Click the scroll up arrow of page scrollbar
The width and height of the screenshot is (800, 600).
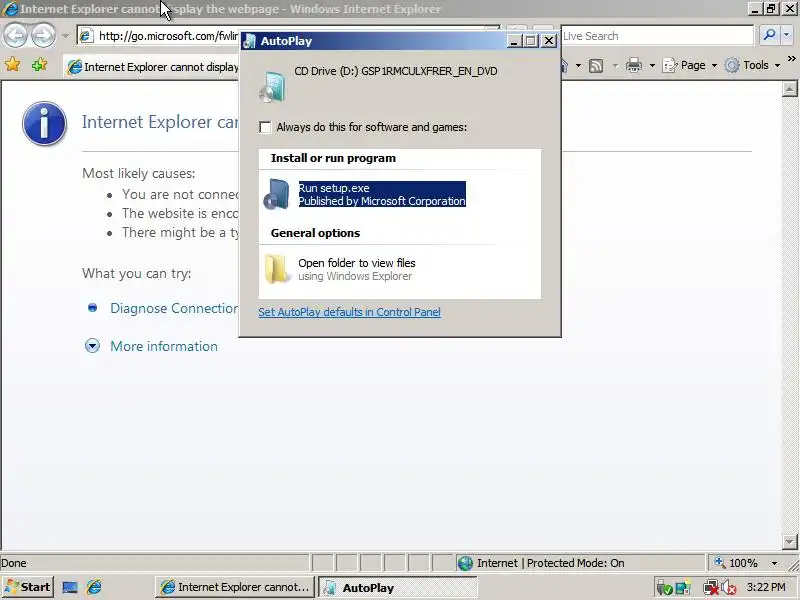[789, 89]
